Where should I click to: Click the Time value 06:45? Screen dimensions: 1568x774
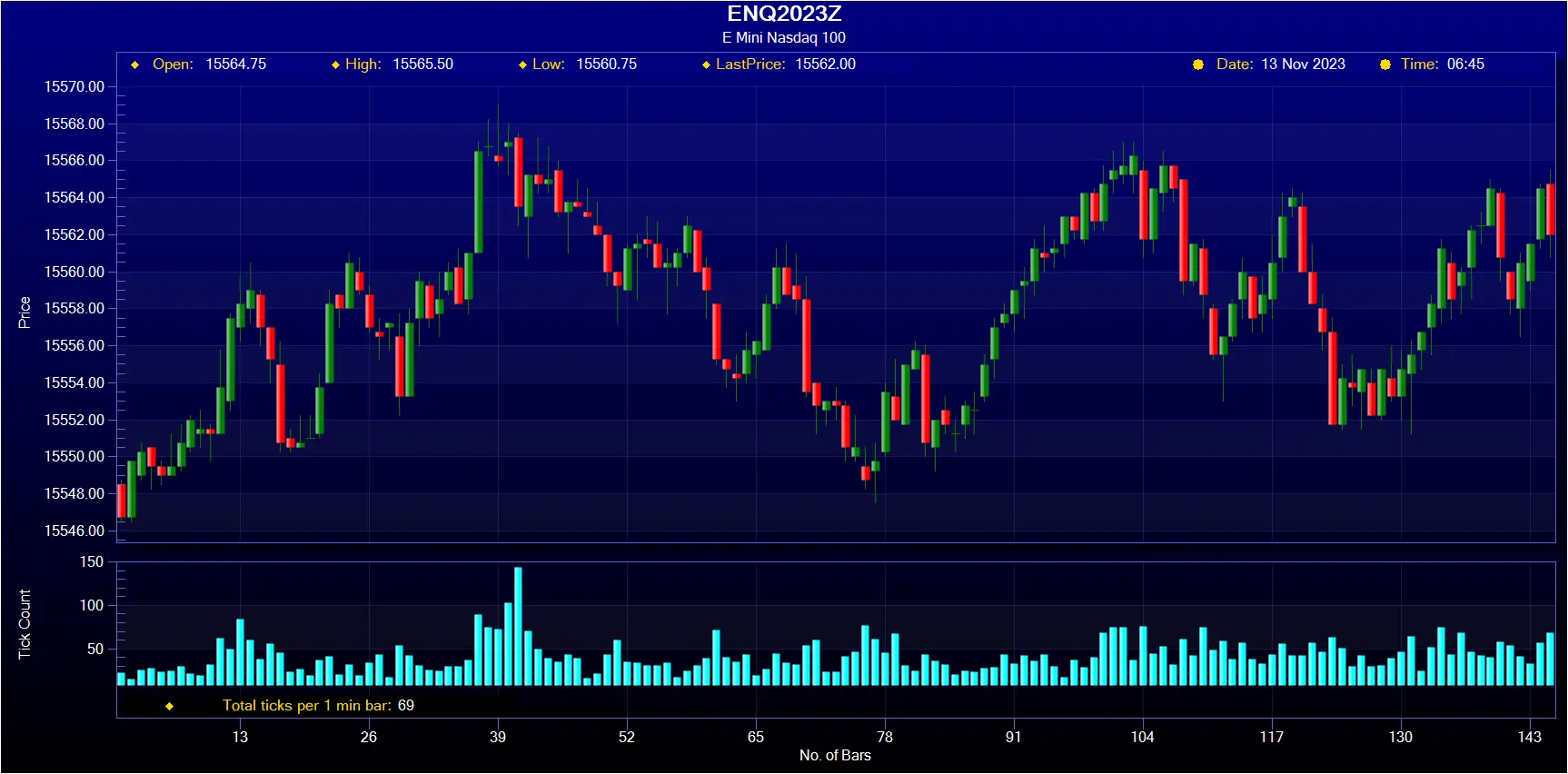1465,64
